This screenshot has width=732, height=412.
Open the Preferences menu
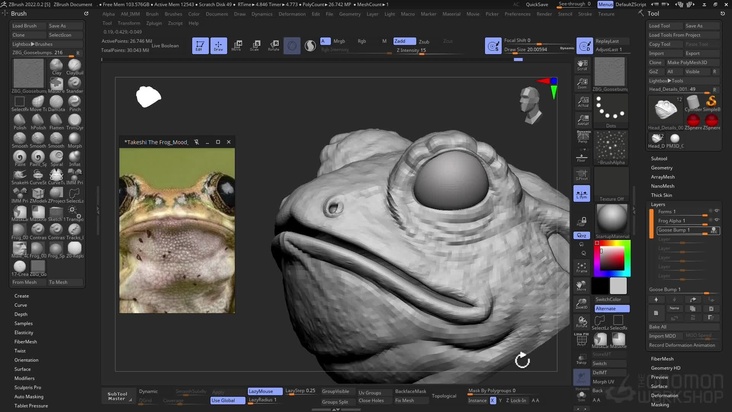(517, 14)
